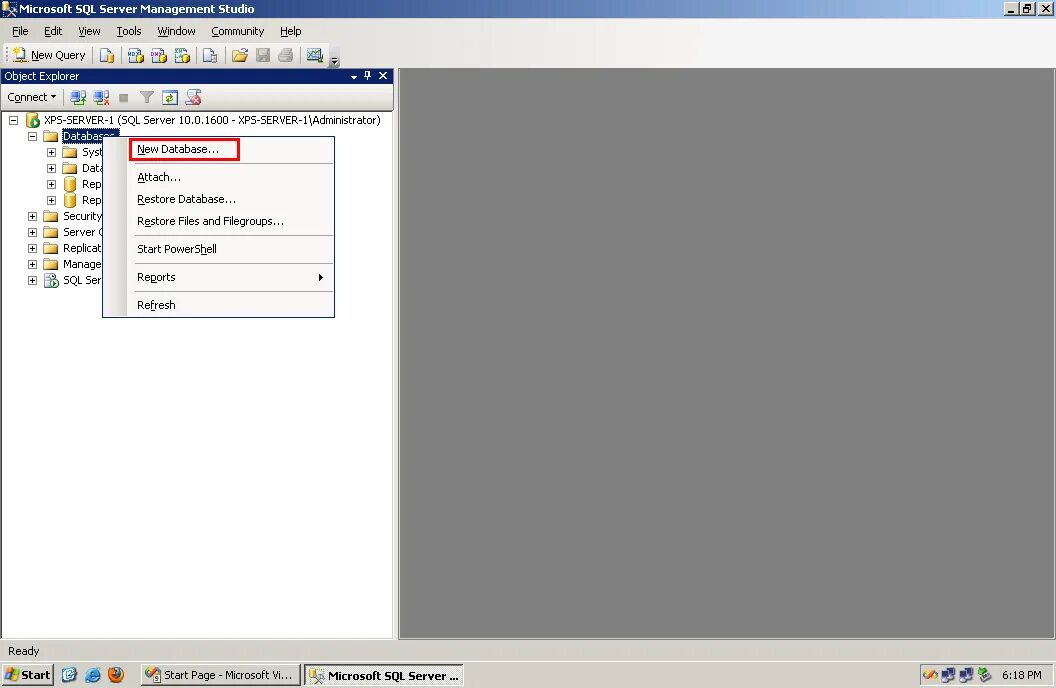Expand the SQL Server Agent node
Screen dimensions: 1056x688
tap(32, 281)
